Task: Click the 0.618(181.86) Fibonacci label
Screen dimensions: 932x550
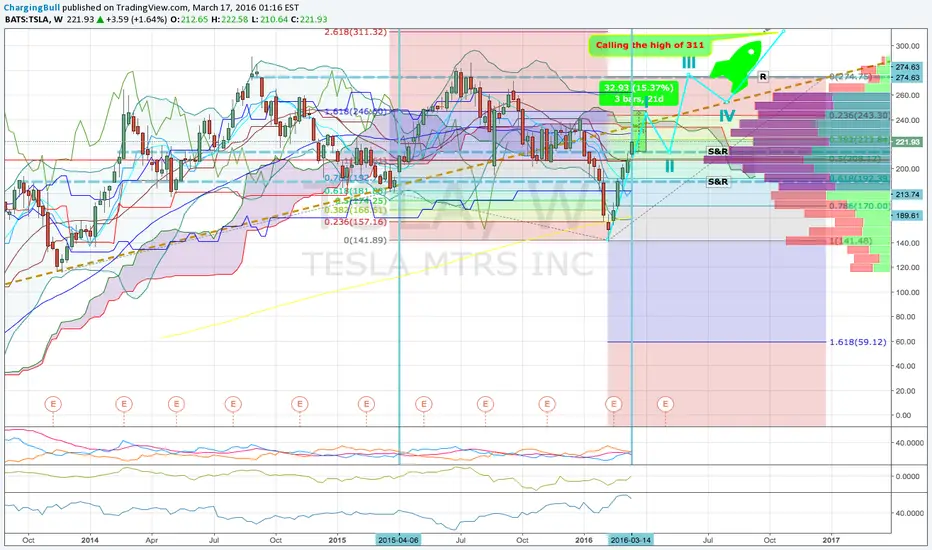Action: point(355,191)
